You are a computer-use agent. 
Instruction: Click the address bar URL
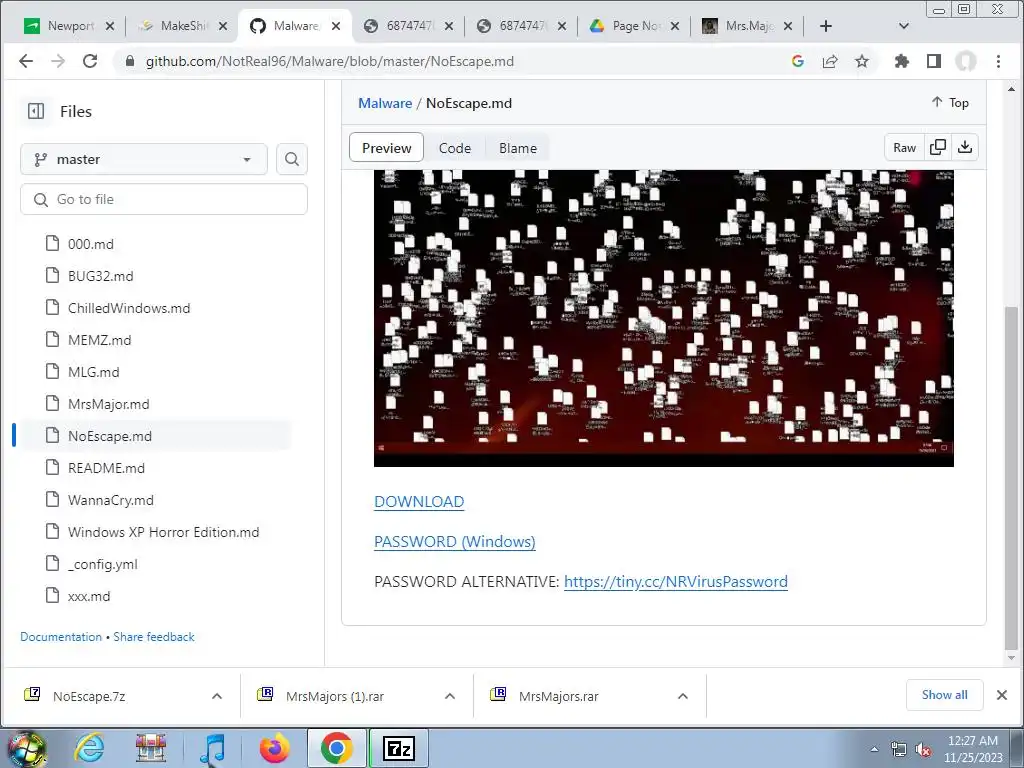pos(330,61)
